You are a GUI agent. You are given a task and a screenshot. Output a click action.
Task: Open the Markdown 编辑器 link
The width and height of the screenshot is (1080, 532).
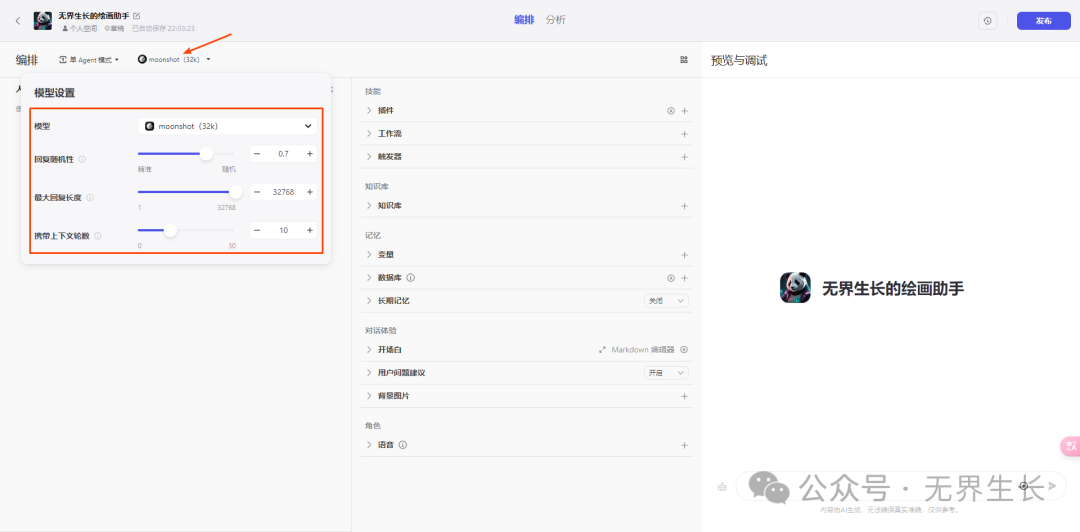[637, 349]
